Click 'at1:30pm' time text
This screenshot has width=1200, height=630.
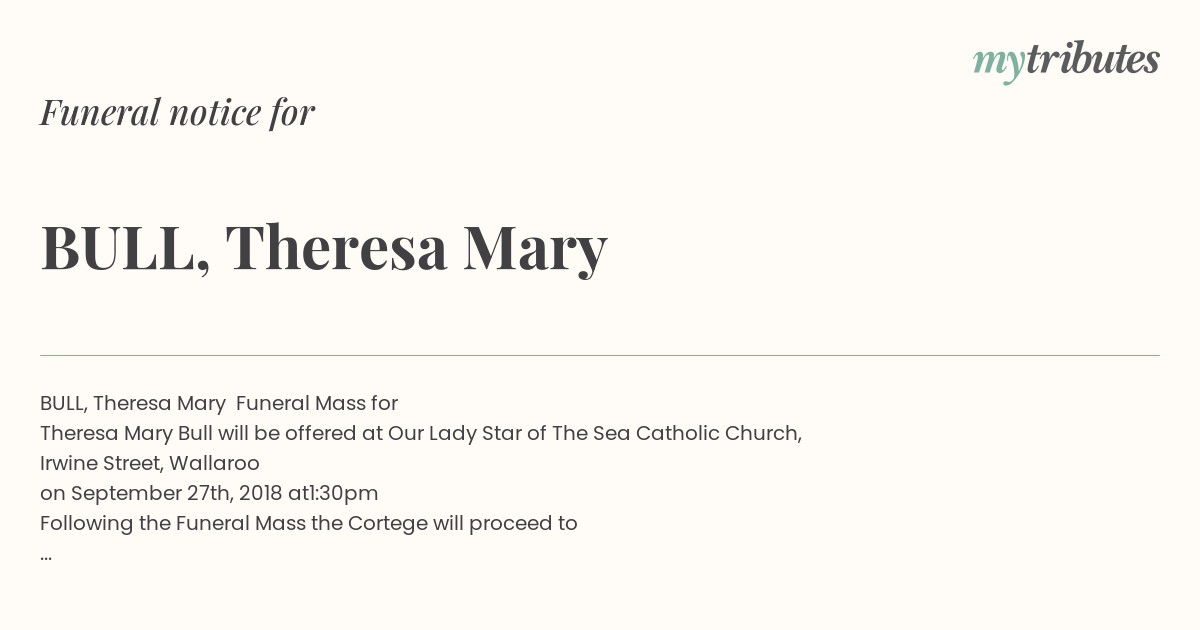tap(333, 493)
